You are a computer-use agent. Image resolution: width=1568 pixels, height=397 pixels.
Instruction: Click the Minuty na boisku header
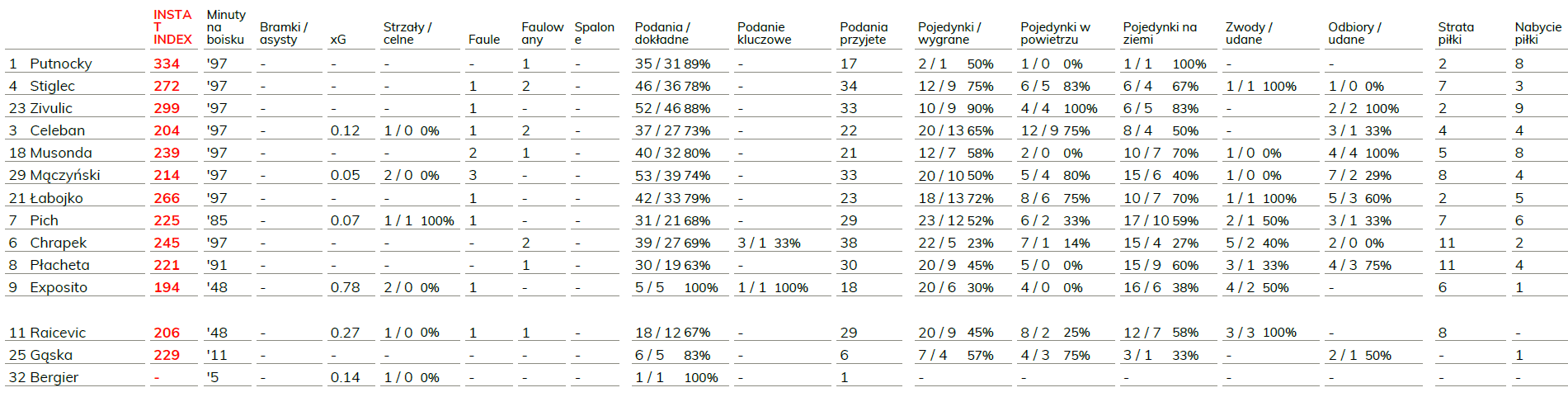point(226,26)
